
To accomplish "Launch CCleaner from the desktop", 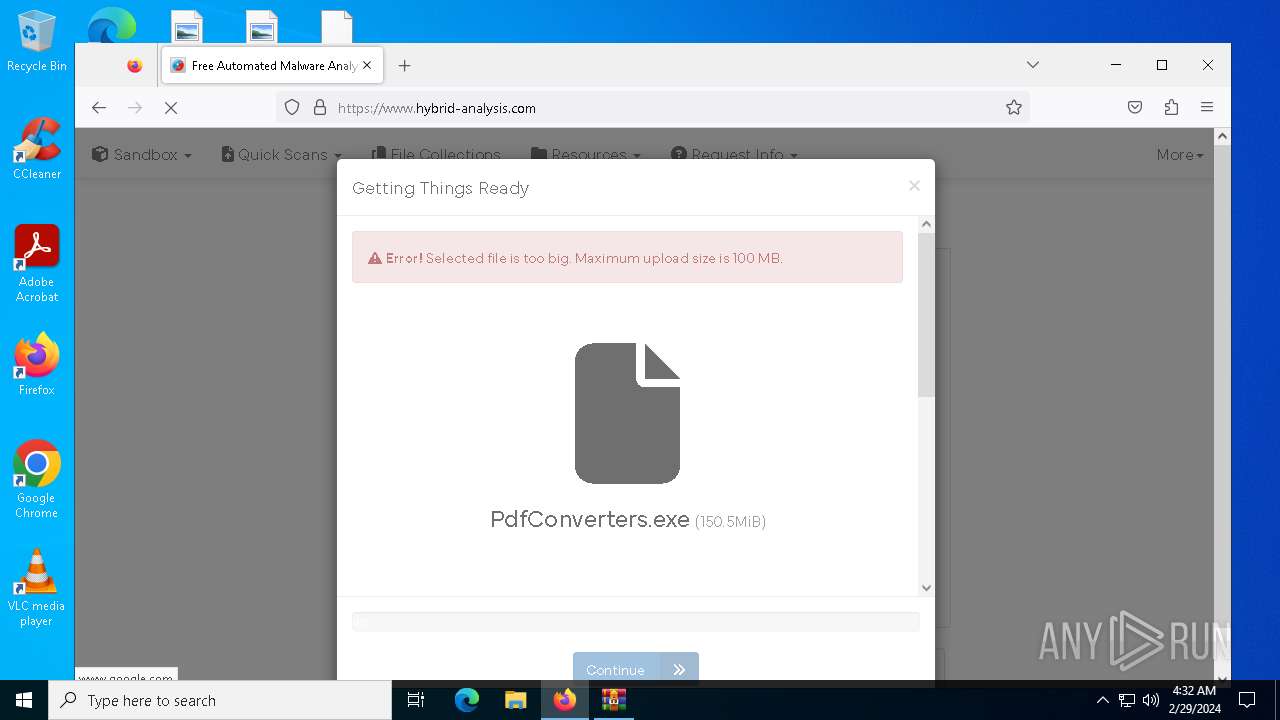I will click(x=37, y=149).
